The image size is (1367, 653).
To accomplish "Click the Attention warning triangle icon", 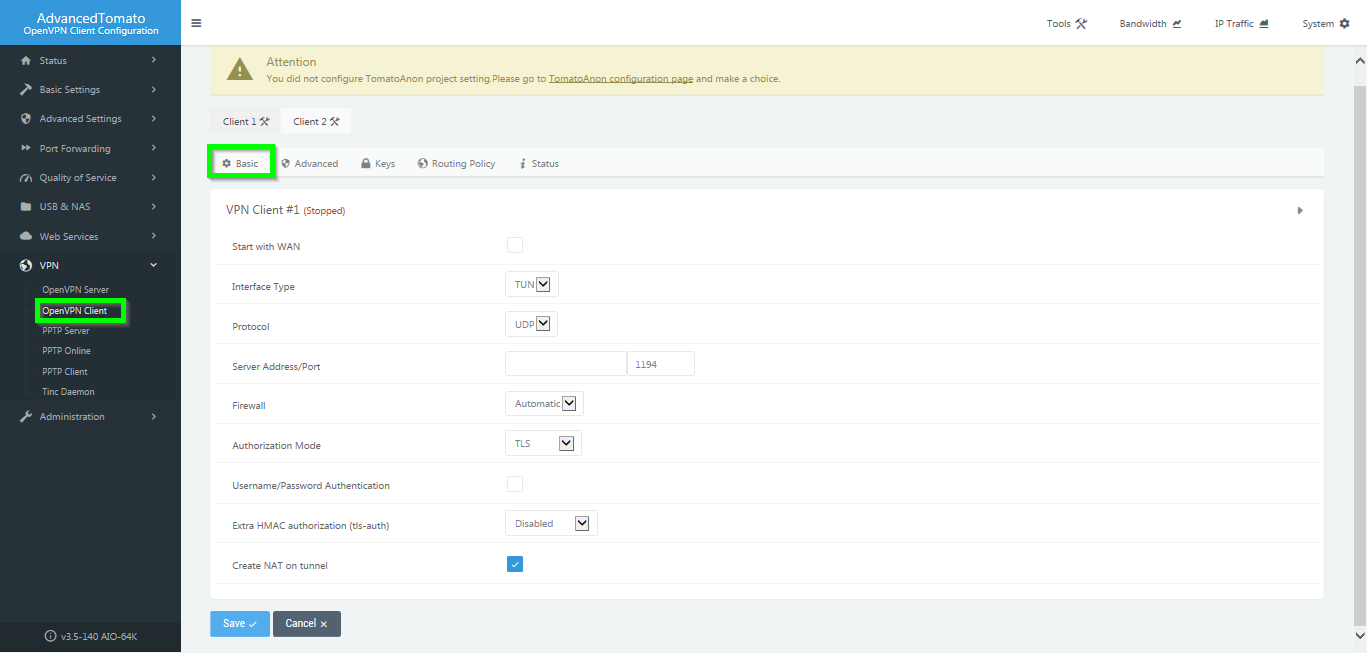I will [240, 69].
